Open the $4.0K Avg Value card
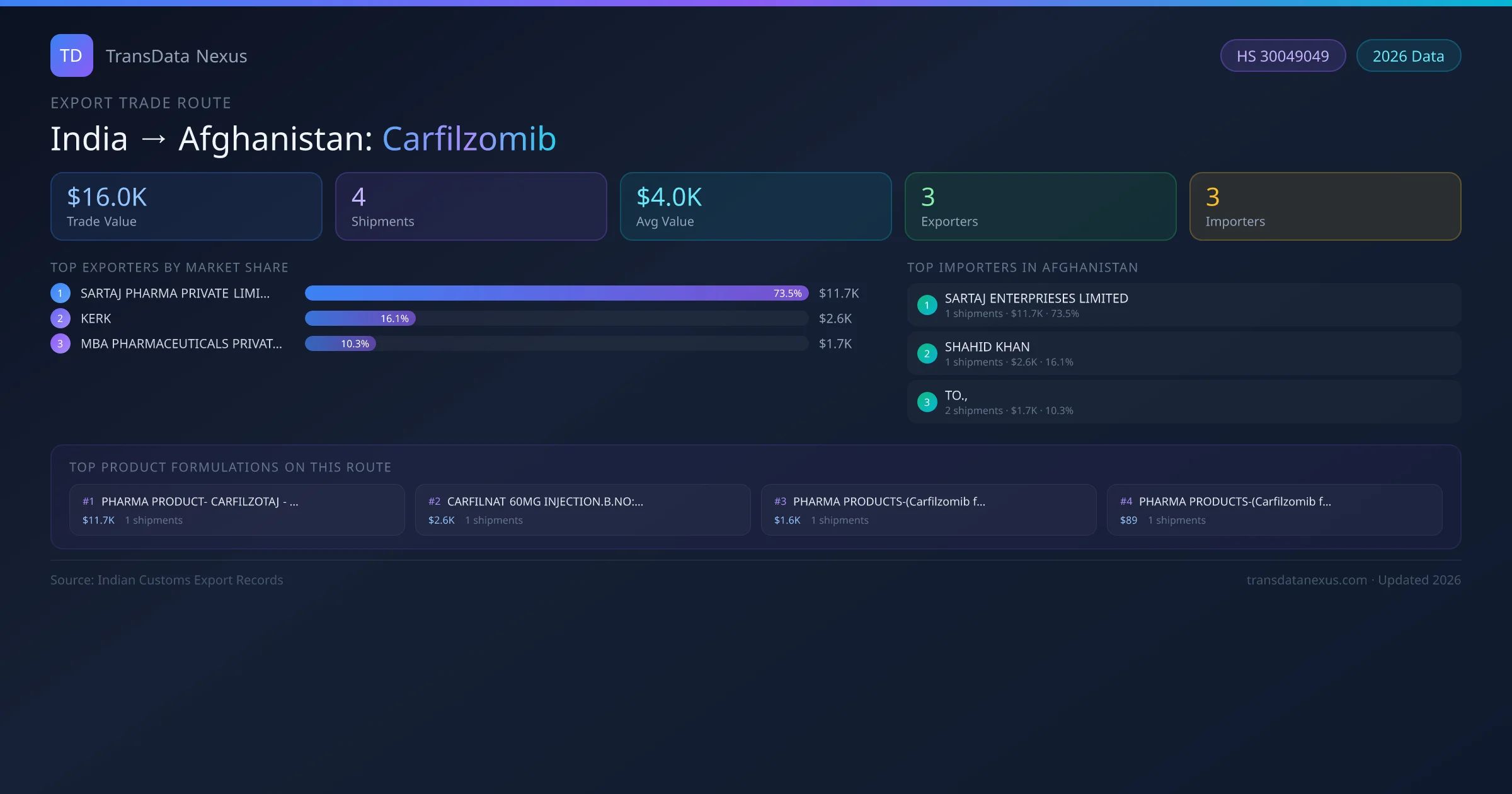 pyautogui.click(x=755, y=207)
